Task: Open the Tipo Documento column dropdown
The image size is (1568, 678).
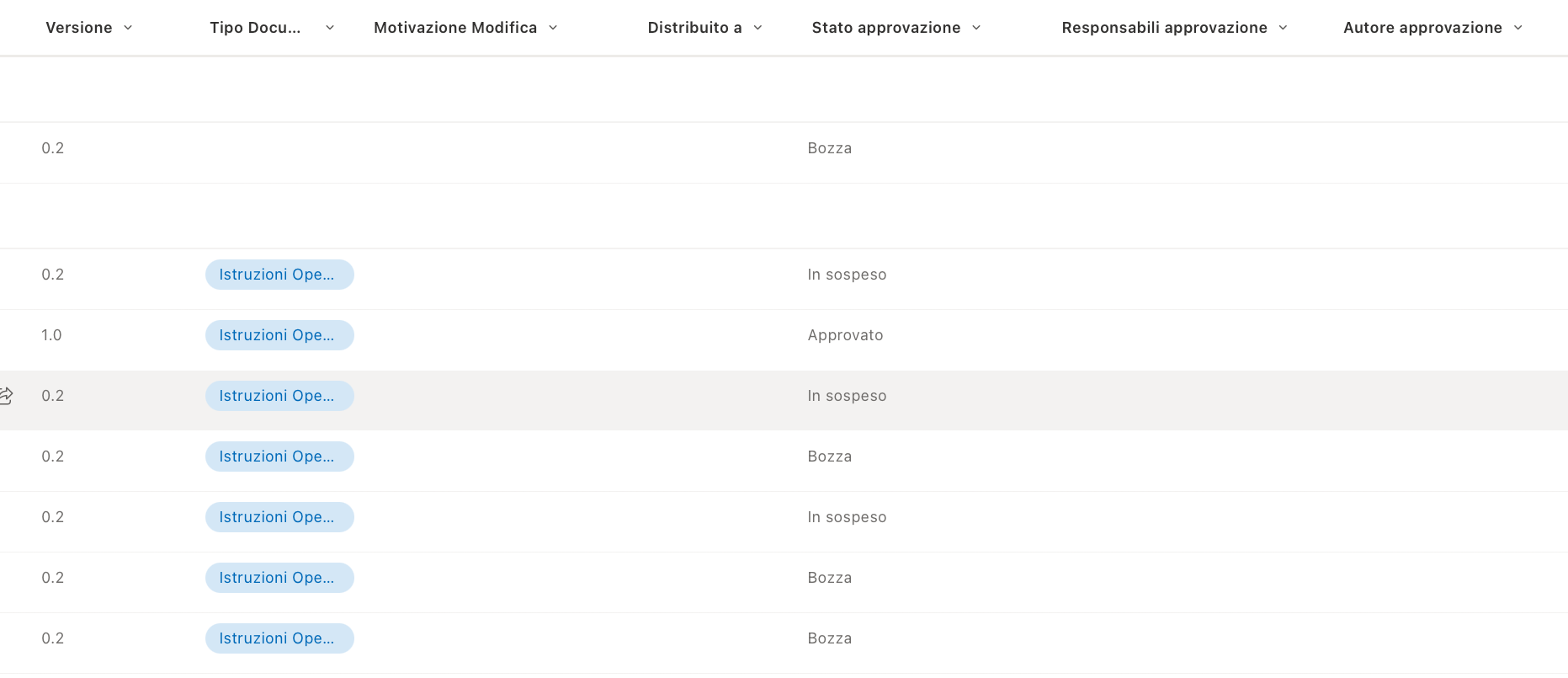Action: (x=329, y=27)
